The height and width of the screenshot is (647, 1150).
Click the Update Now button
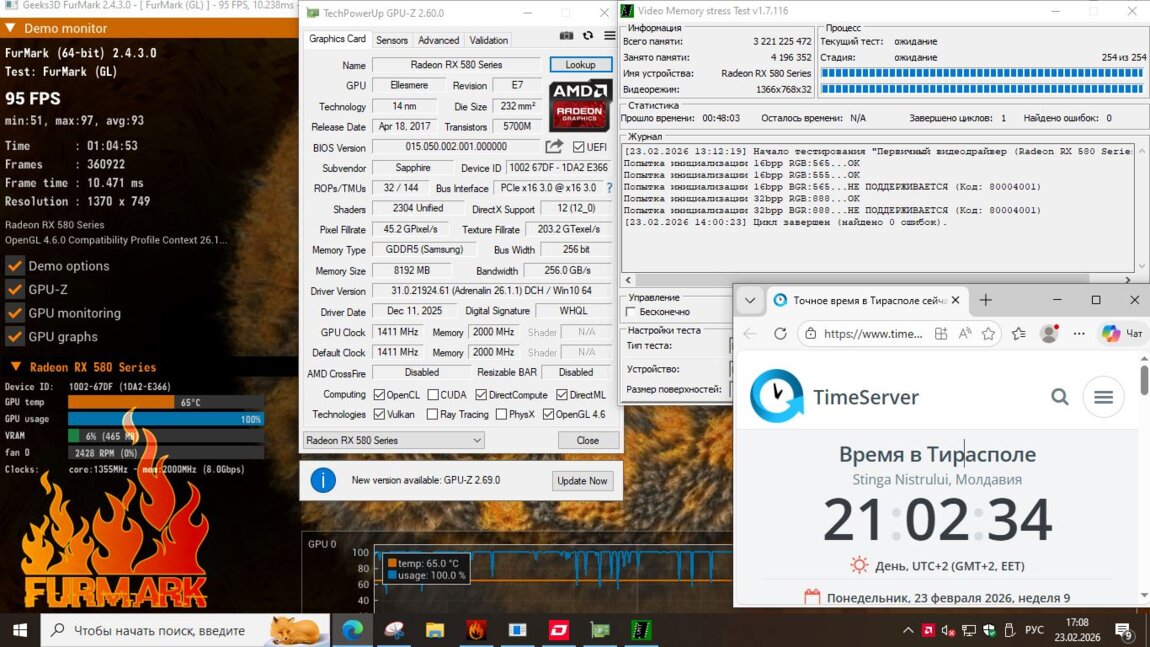click(x=582, y=480)
